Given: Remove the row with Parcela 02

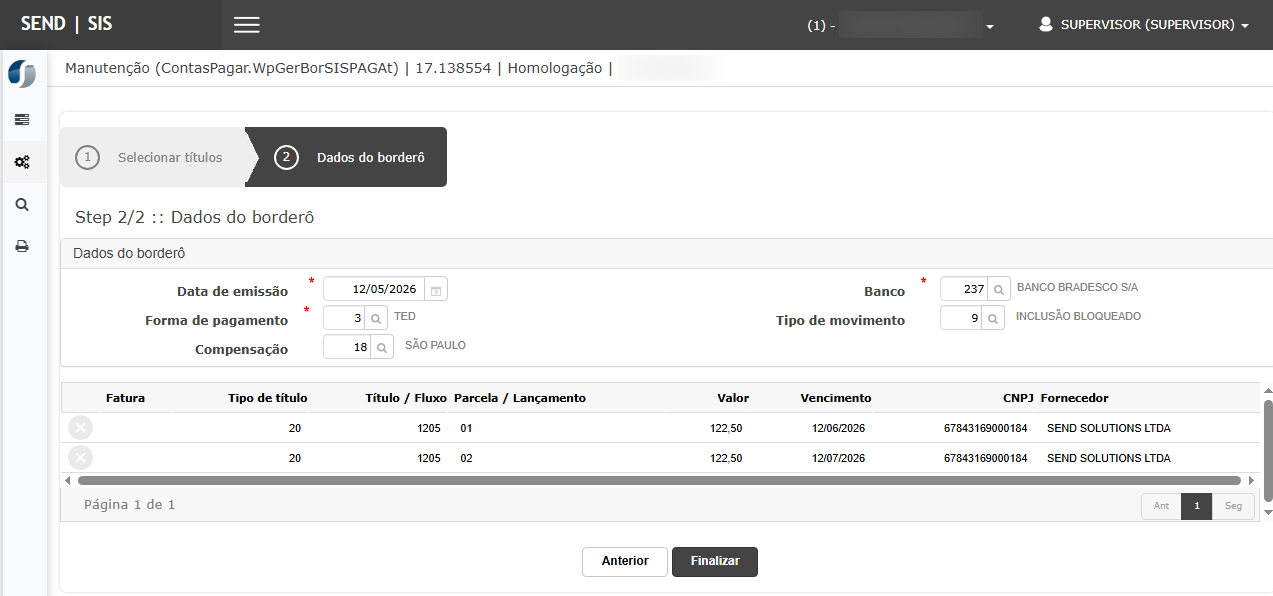Looking at the screenshot, I should 81,458.
